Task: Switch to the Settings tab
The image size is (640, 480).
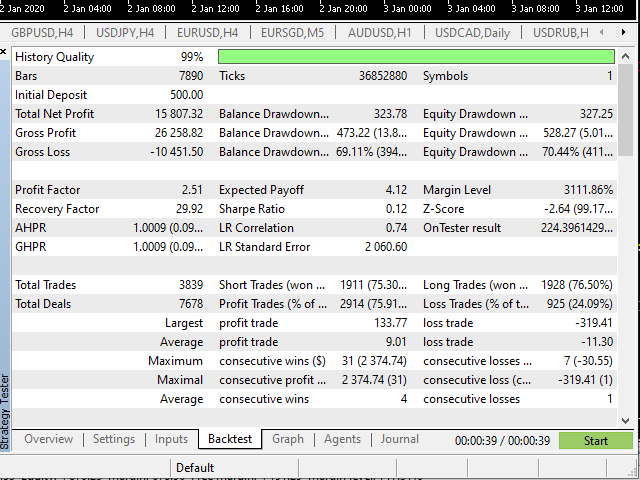Action: coord(113,439)
